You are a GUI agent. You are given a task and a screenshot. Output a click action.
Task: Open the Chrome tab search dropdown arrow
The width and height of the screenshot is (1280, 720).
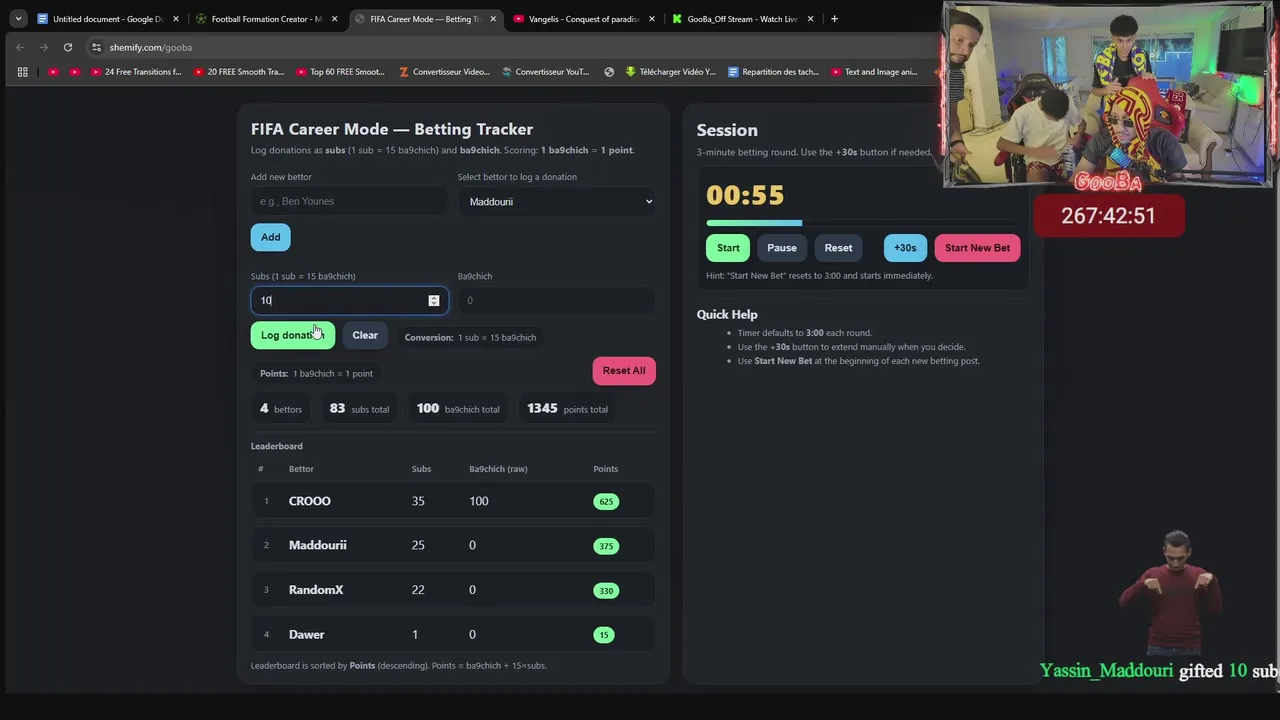coord(18,18)
